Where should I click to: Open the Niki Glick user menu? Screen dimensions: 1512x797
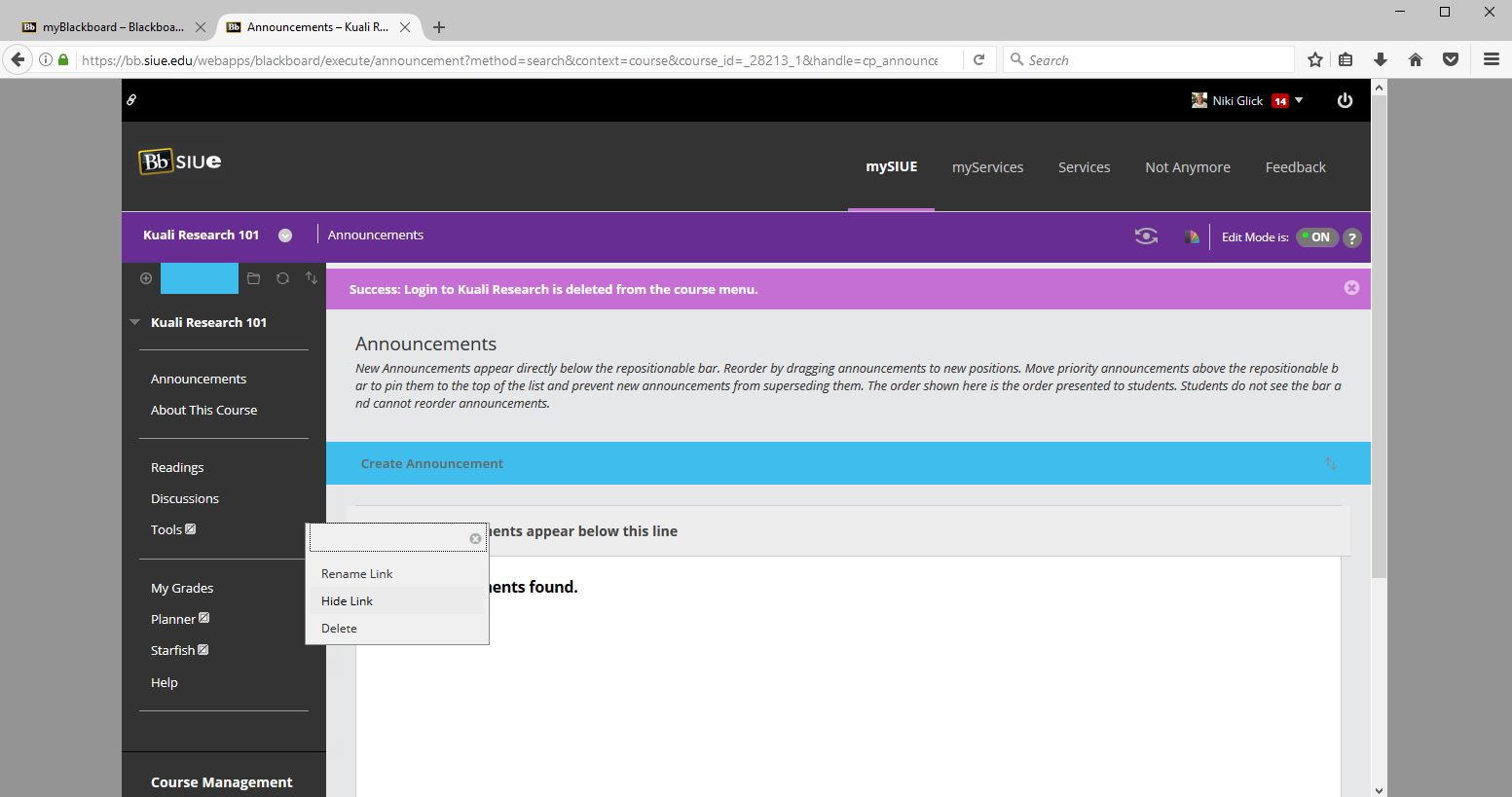(1247, 100)
